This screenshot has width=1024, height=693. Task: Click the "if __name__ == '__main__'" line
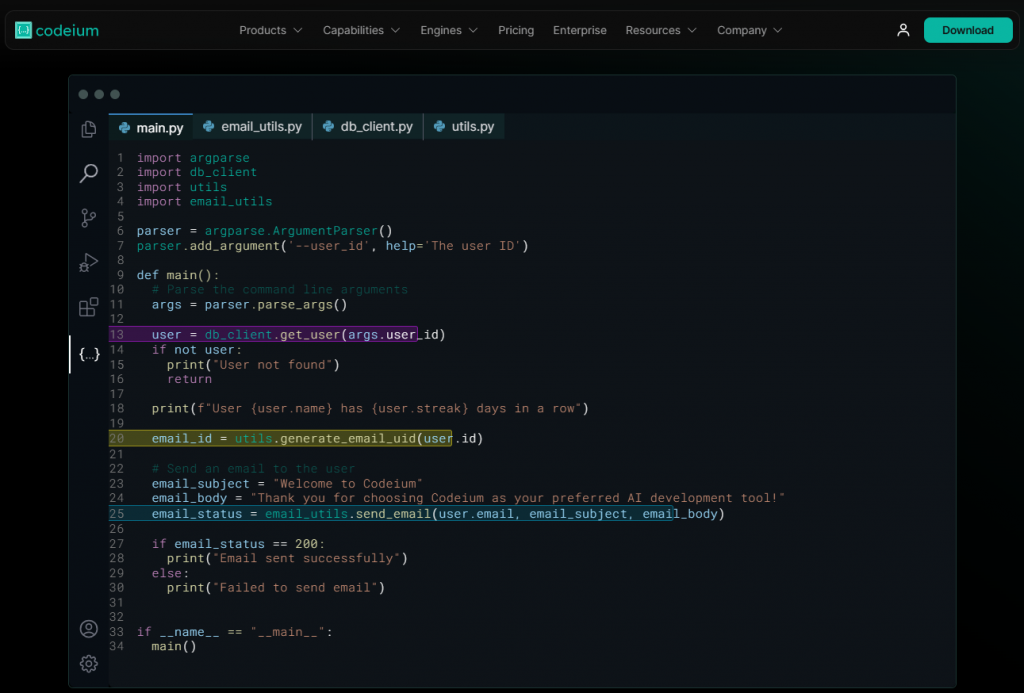pyautogui.click(x=234, y=632)
